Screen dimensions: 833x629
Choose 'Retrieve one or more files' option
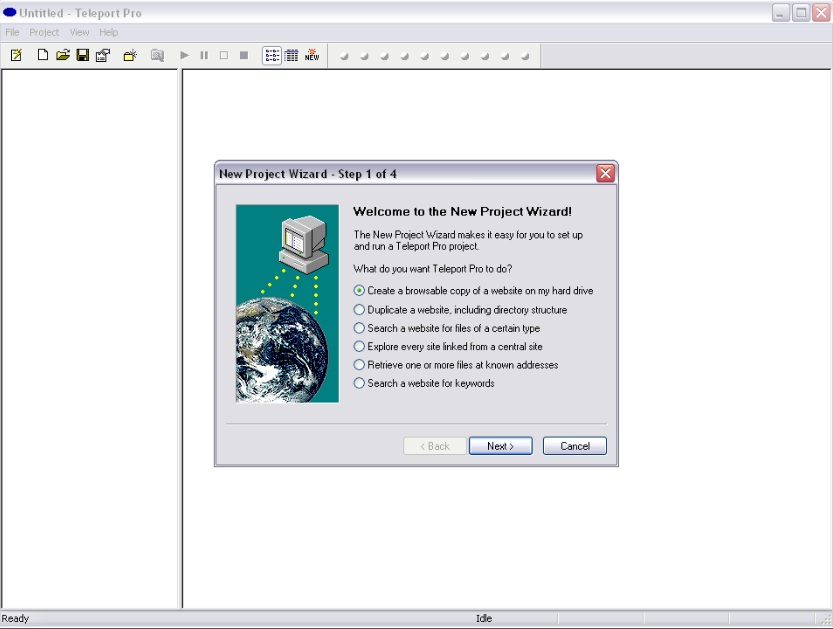[456, 365]
